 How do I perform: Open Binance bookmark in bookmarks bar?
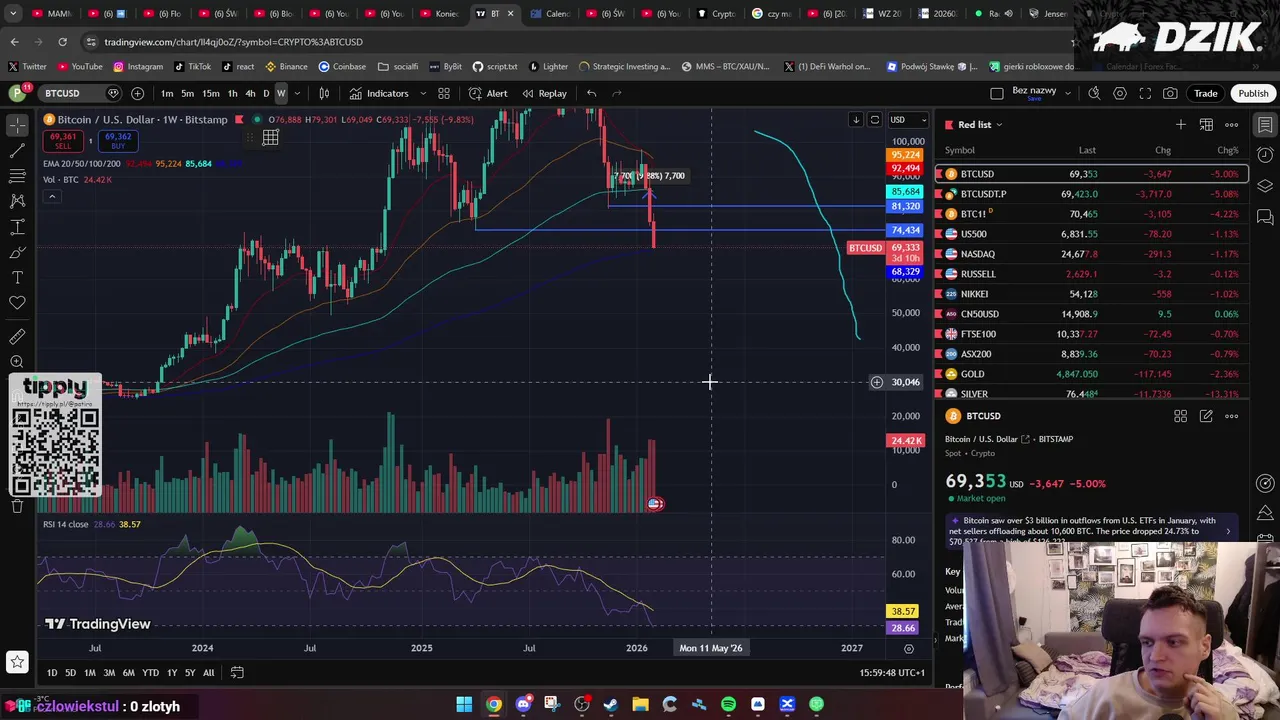tap(285, 67)
